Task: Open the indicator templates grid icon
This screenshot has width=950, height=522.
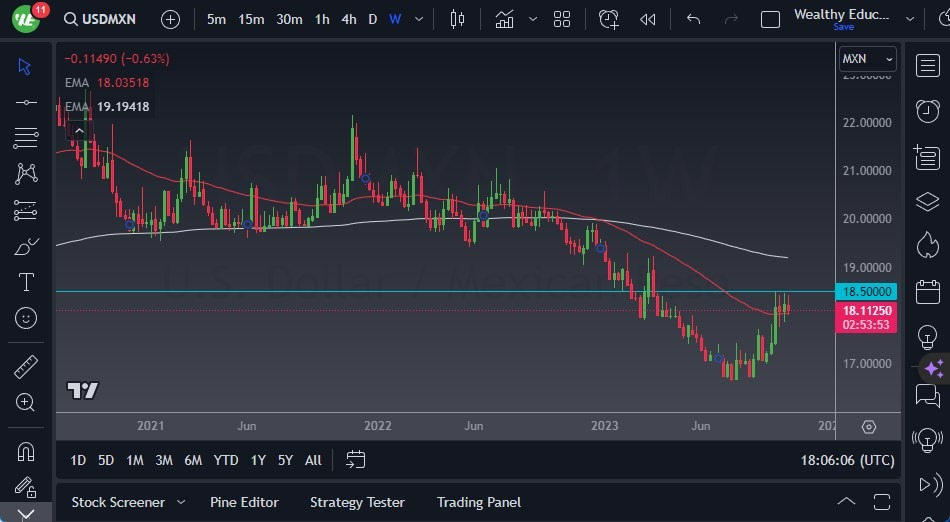Action: [562, 19]
